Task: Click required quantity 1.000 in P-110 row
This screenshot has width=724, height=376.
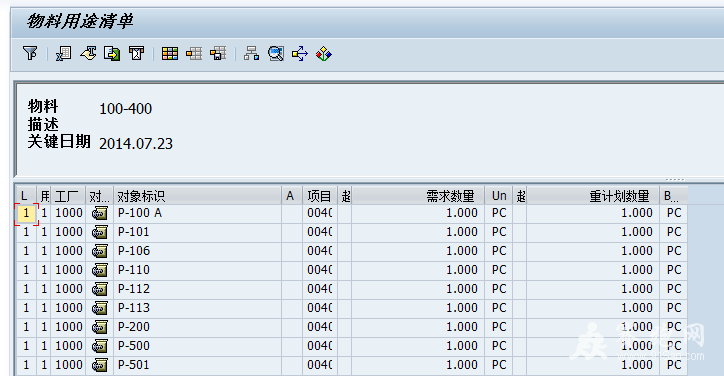Action: 417,270
